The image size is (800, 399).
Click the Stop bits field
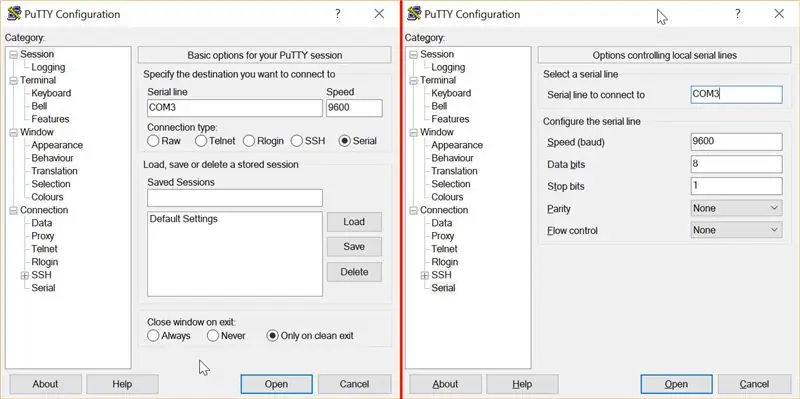pos(736,186)
